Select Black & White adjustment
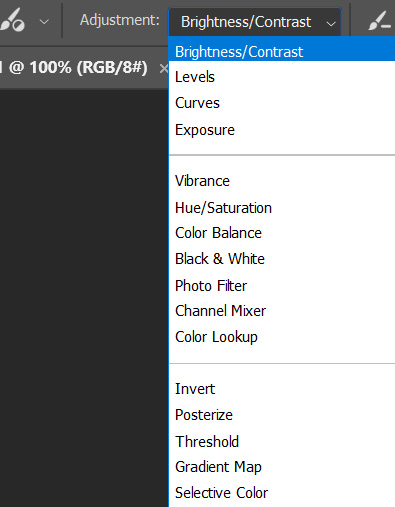 coord(282,259)
